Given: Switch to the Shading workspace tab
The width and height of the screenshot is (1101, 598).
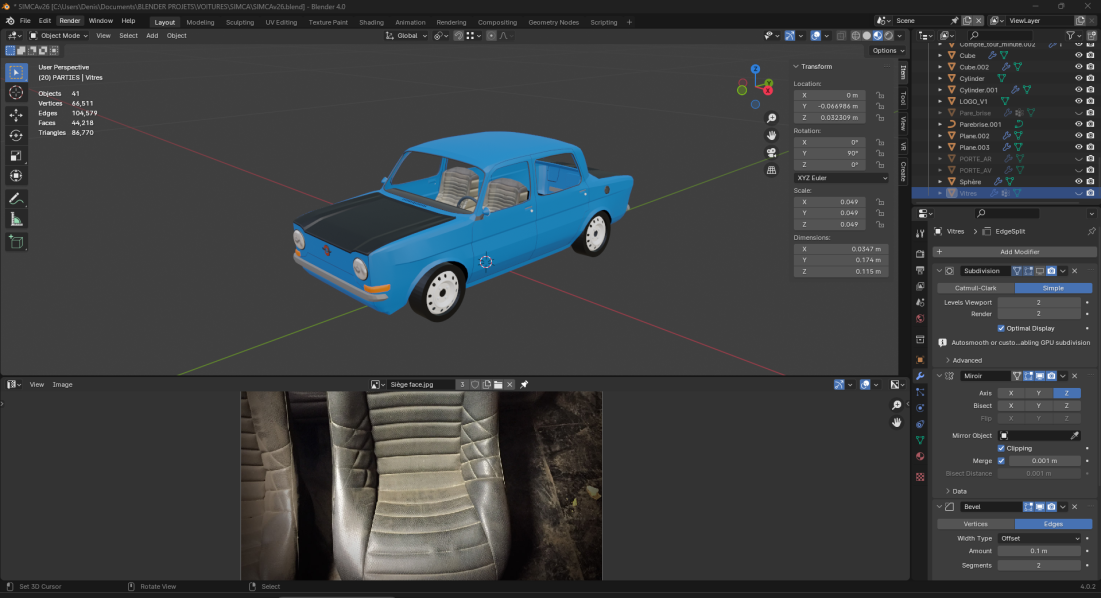Looking at the screenshot, I should 371,21.
